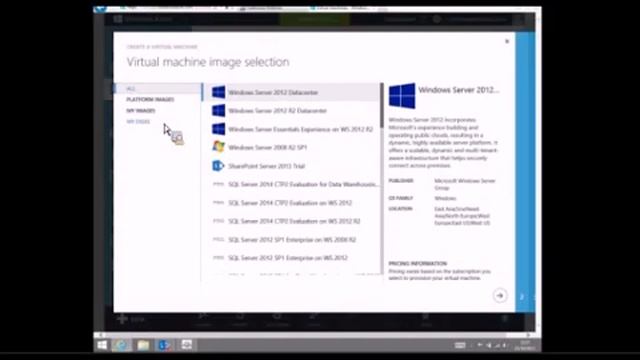Click the OS FAMILY label in details pane
Viewport: 640px width, 360px height.
coord(400,198)
